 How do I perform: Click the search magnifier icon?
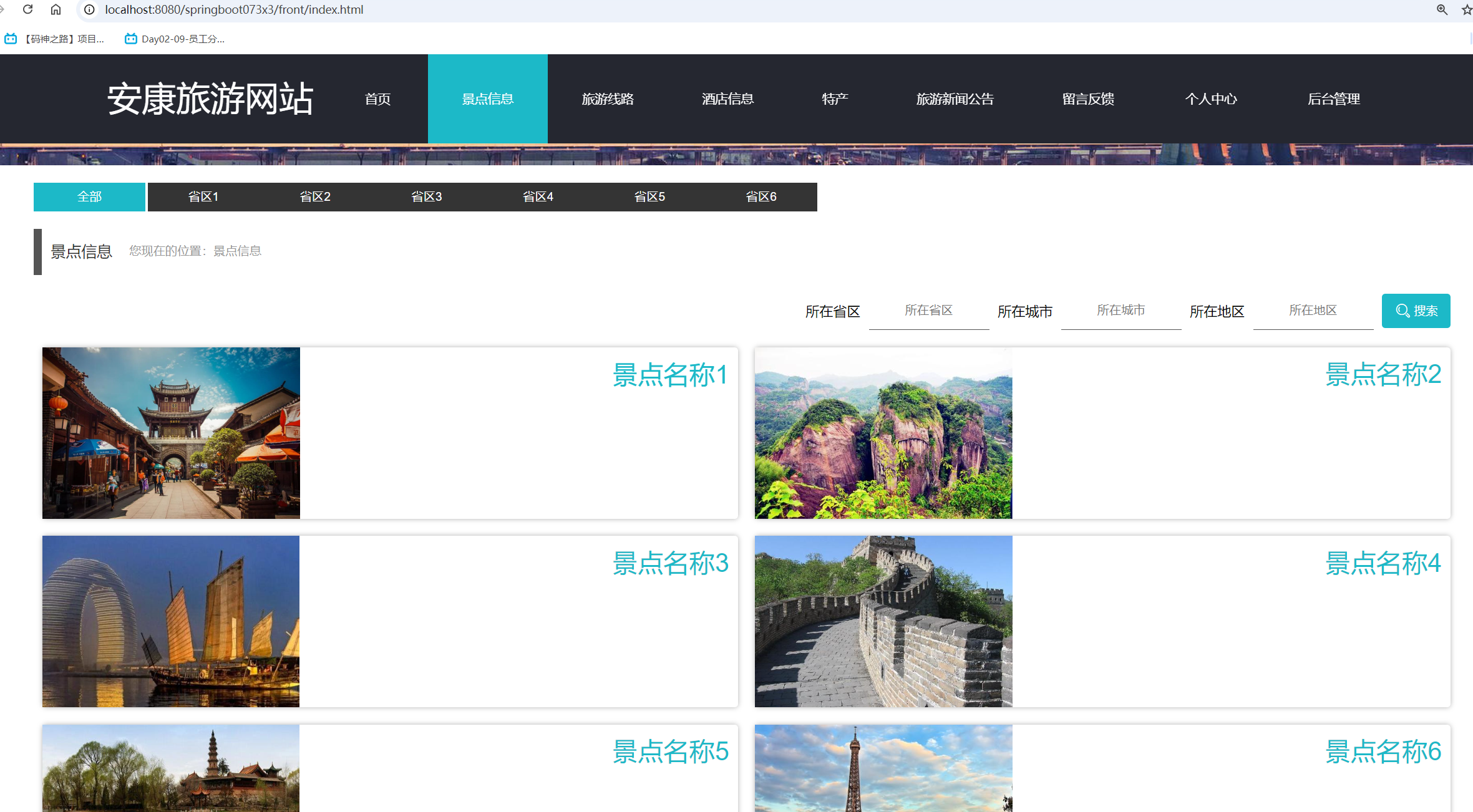pos(1402,311)
